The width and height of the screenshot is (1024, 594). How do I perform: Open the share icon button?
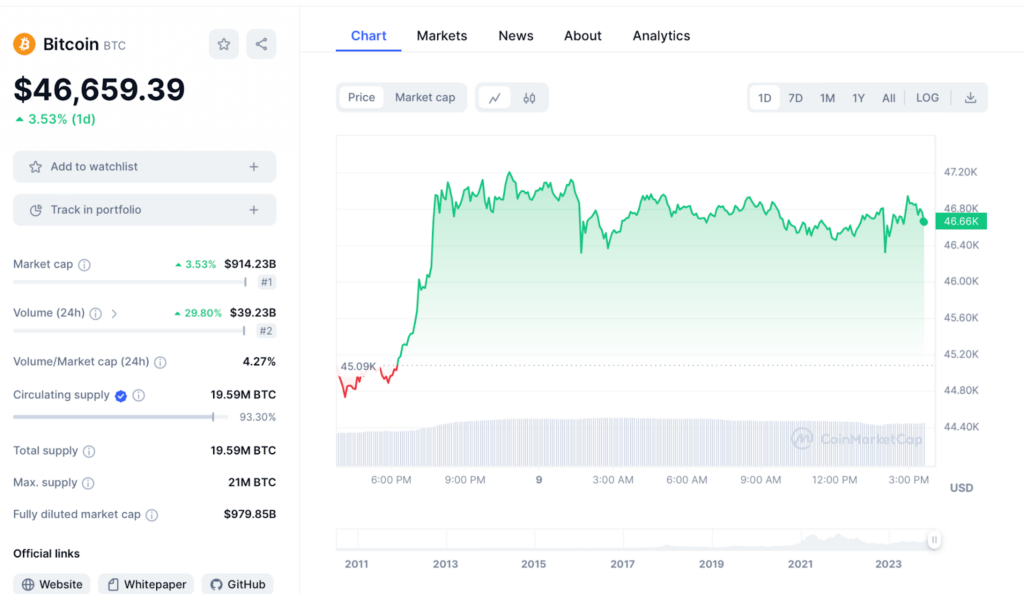[261, 44]
